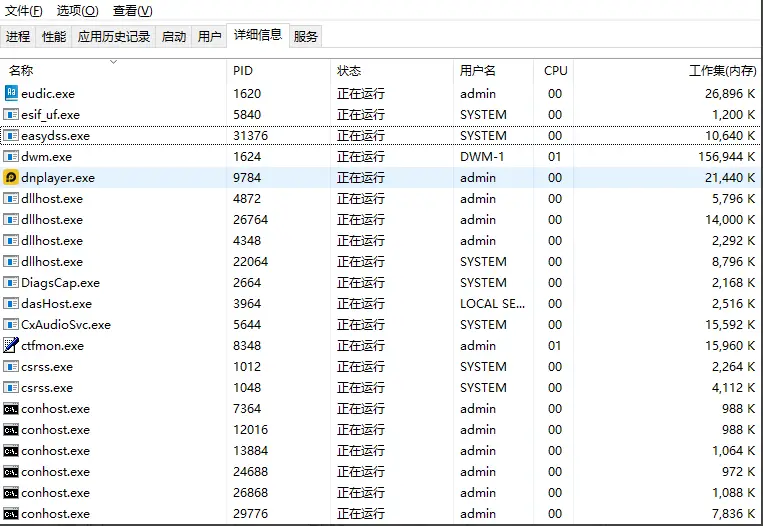Sort processes by PID column header
The height and width of the screenshot is (526, 763).
point(243,71)
